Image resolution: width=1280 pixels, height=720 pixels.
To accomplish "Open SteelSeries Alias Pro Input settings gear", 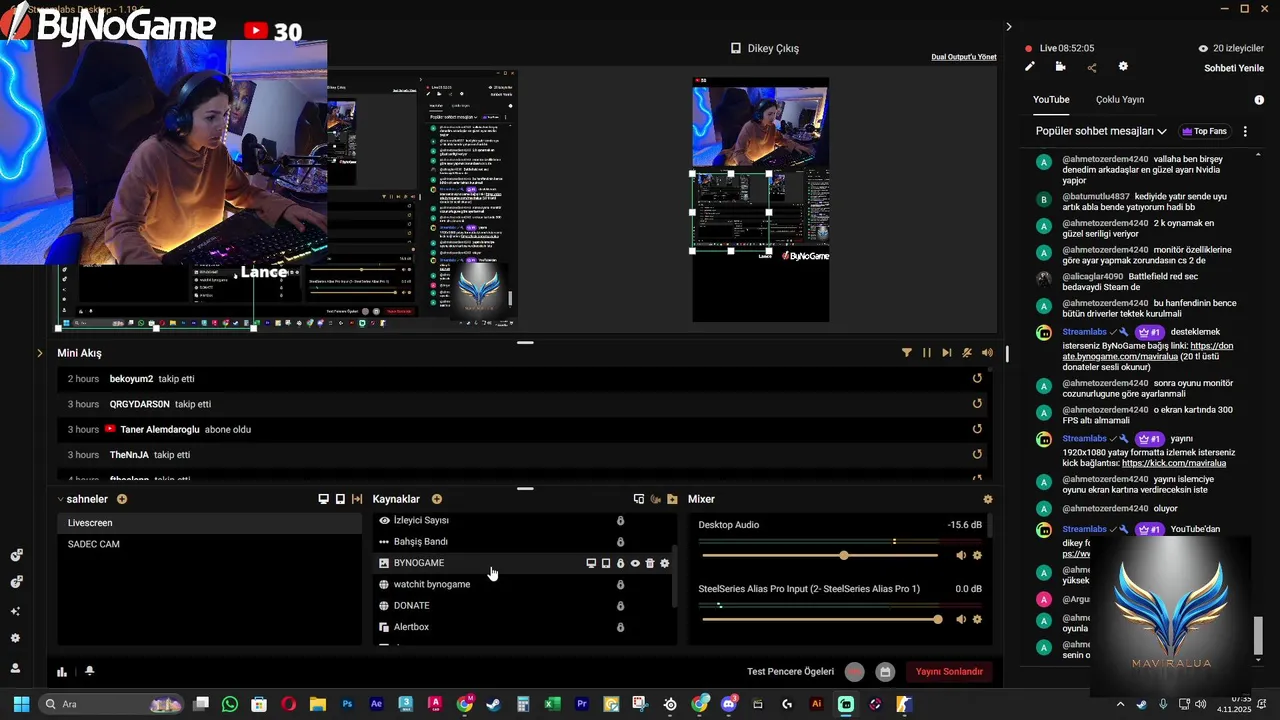I will tap(977, 619).
